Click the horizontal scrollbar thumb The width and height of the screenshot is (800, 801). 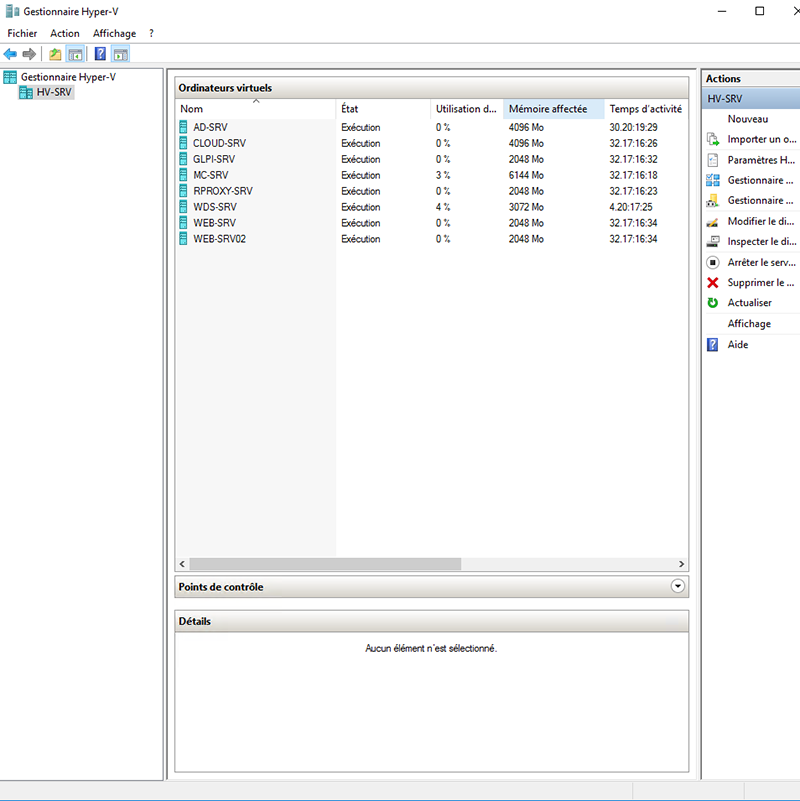point(325,564)
